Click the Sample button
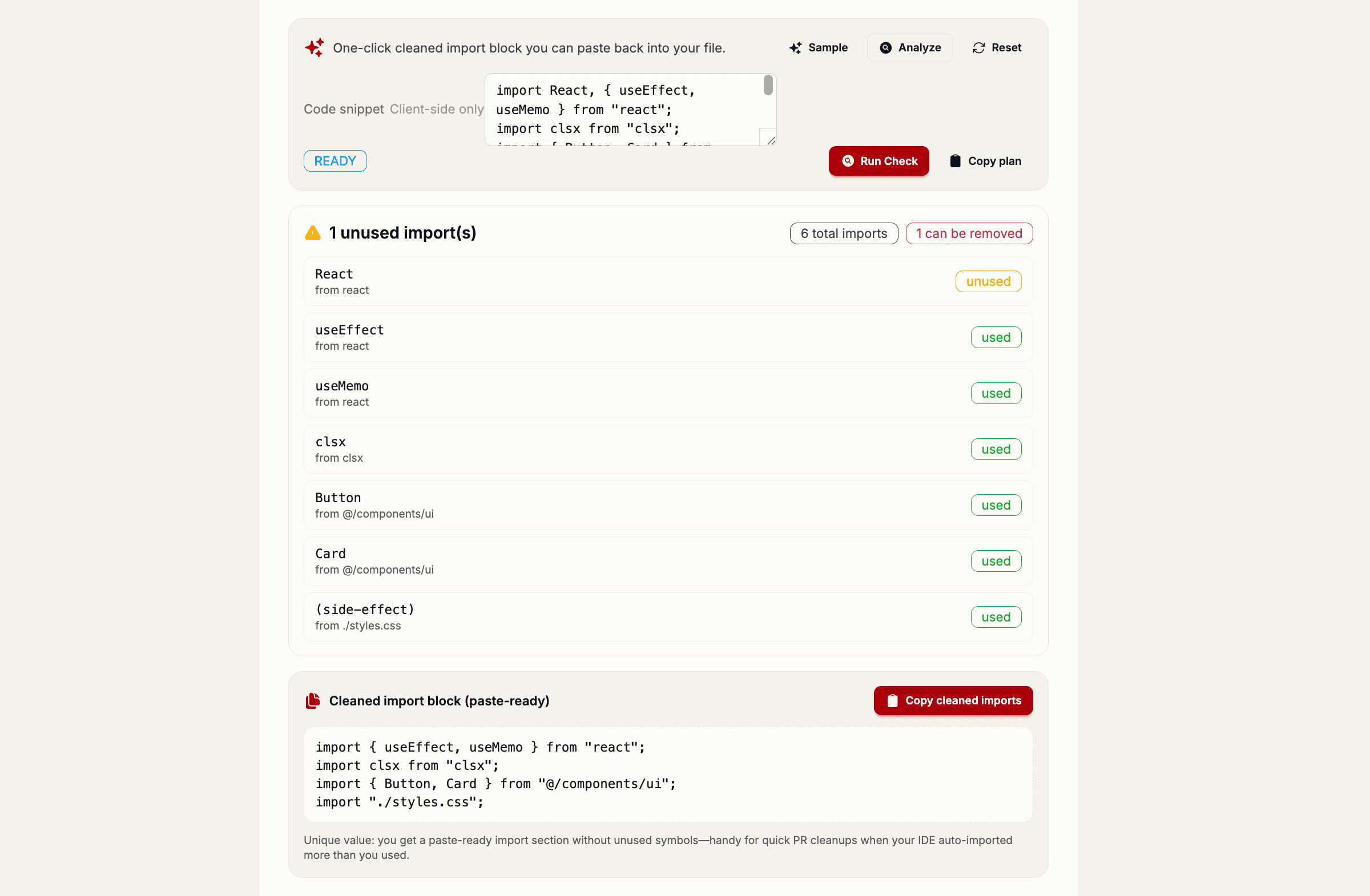 [819, 48]
